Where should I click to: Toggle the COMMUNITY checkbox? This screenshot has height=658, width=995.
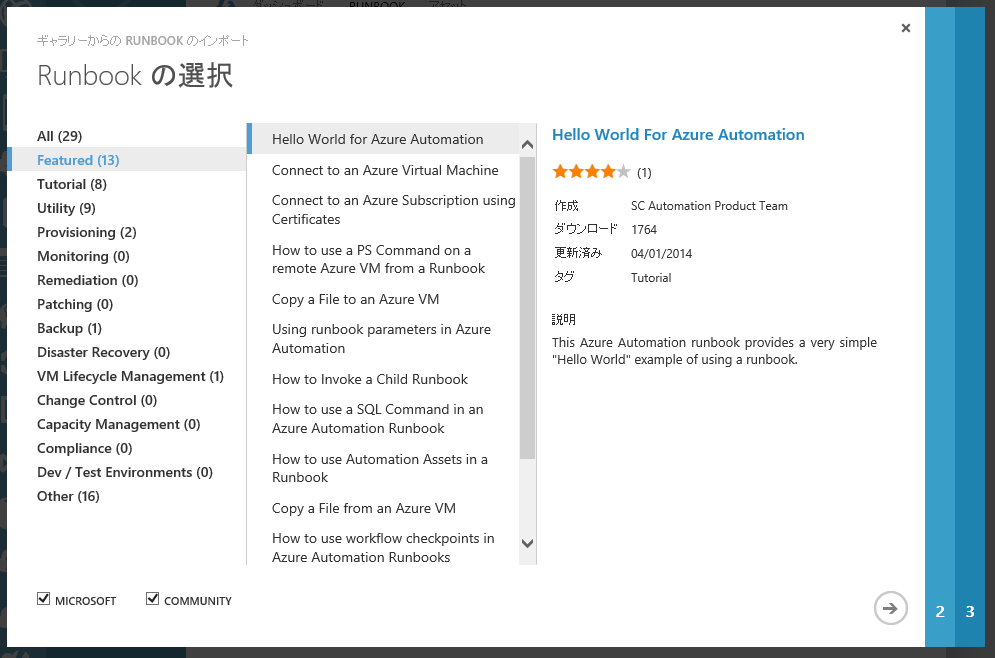click(153, 599)
